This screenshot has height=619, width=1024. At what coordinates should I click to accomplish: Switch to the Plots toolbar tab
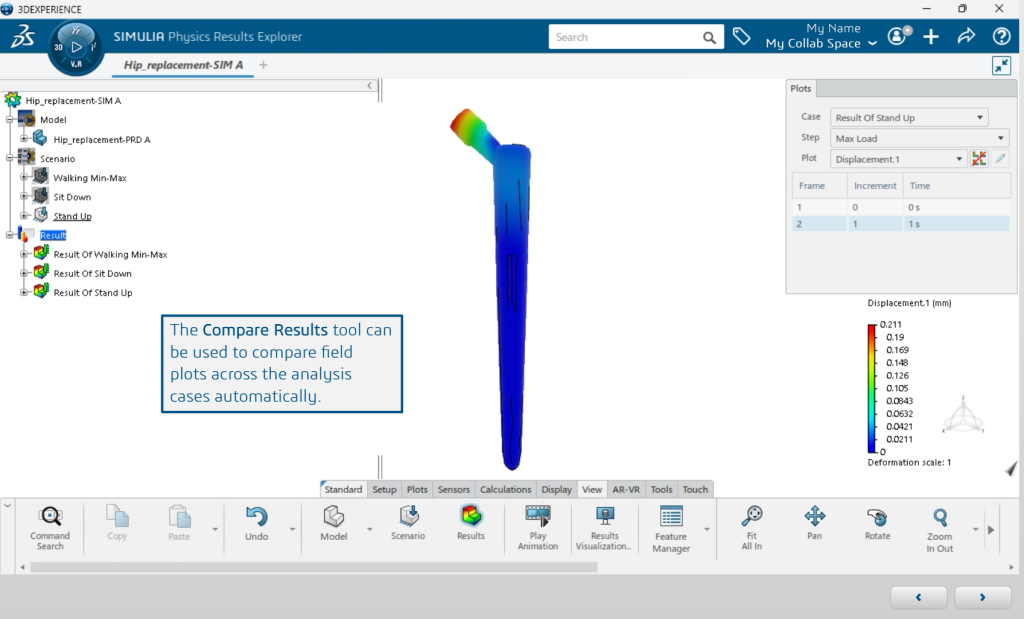417,489
